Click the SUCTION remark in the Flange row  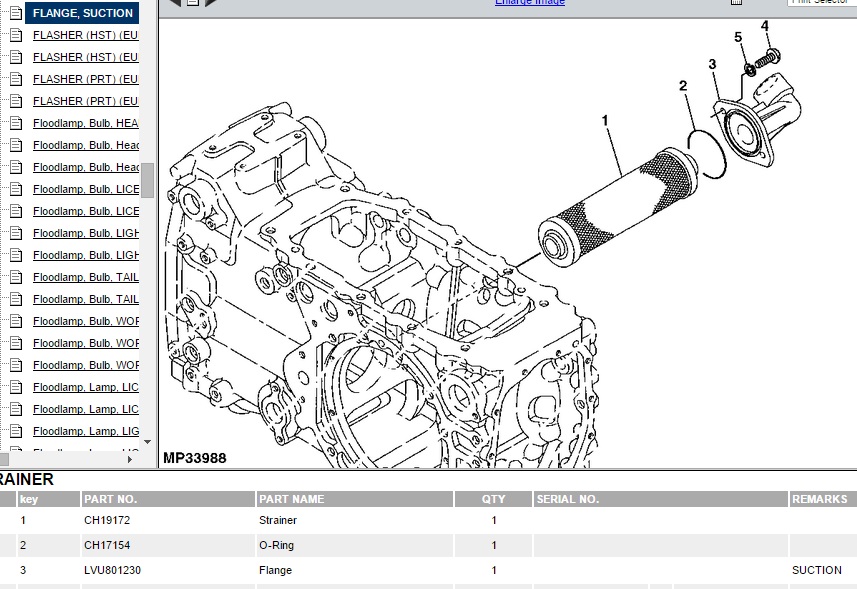[817, 570]
